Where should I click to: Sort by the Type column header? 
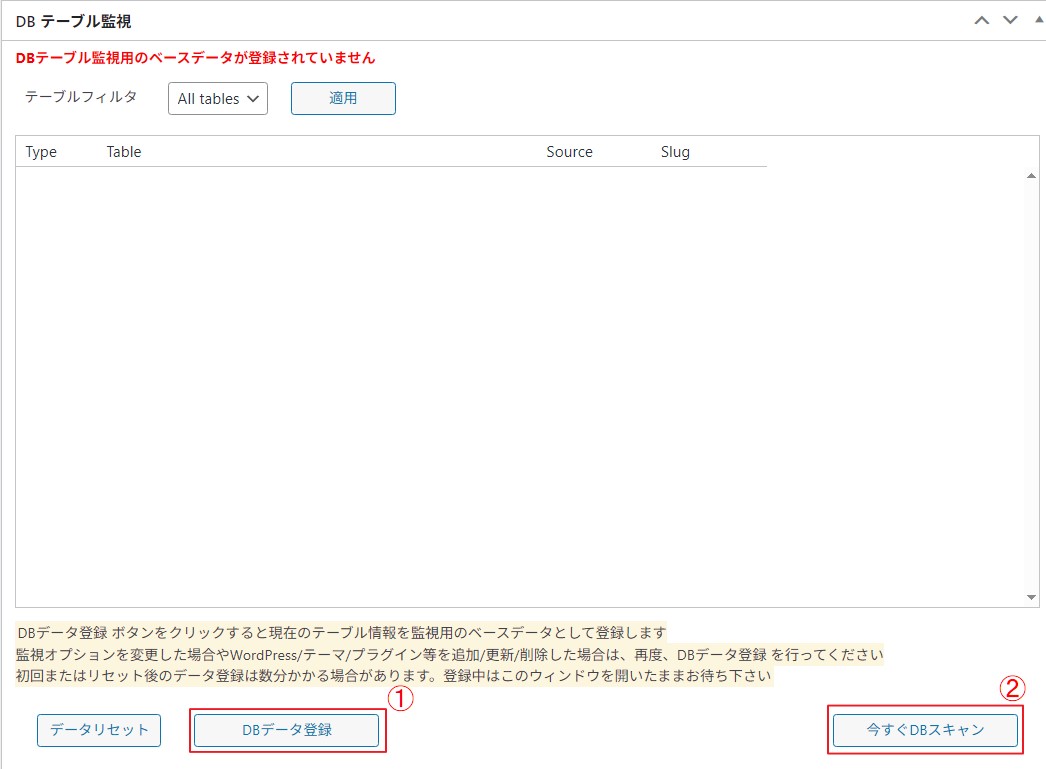click(41, 152)
